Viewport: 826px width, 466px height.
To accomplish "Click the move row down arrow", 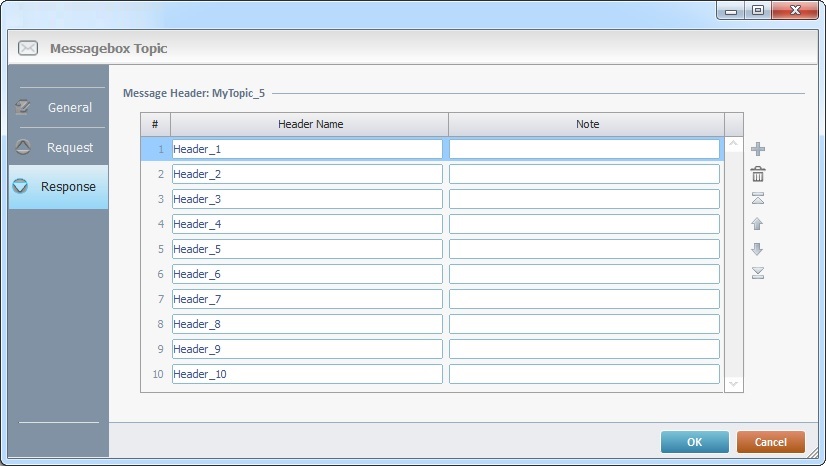I will [x=758, y=249].
